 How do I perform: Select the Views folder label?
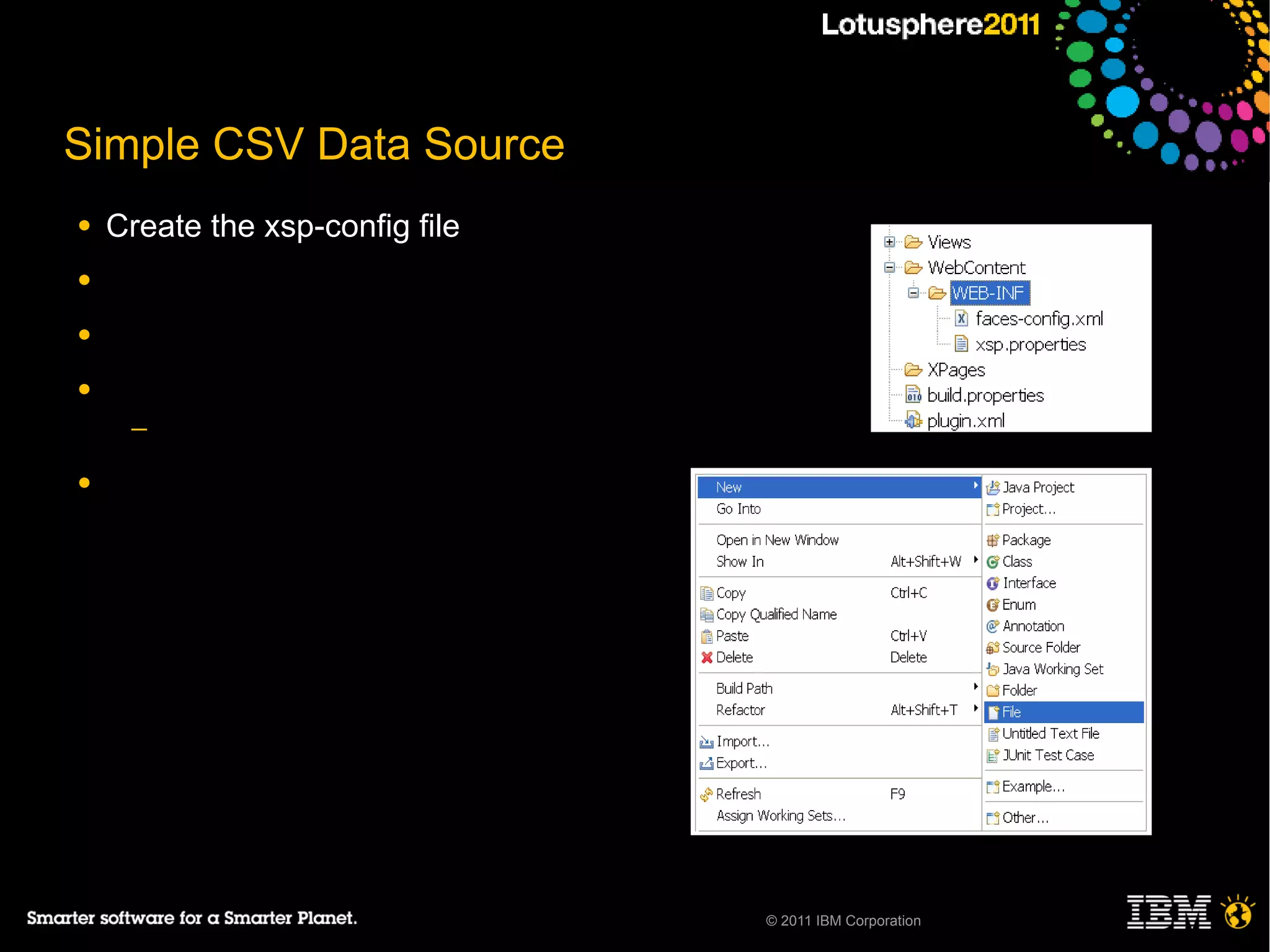tap(949, 242)
